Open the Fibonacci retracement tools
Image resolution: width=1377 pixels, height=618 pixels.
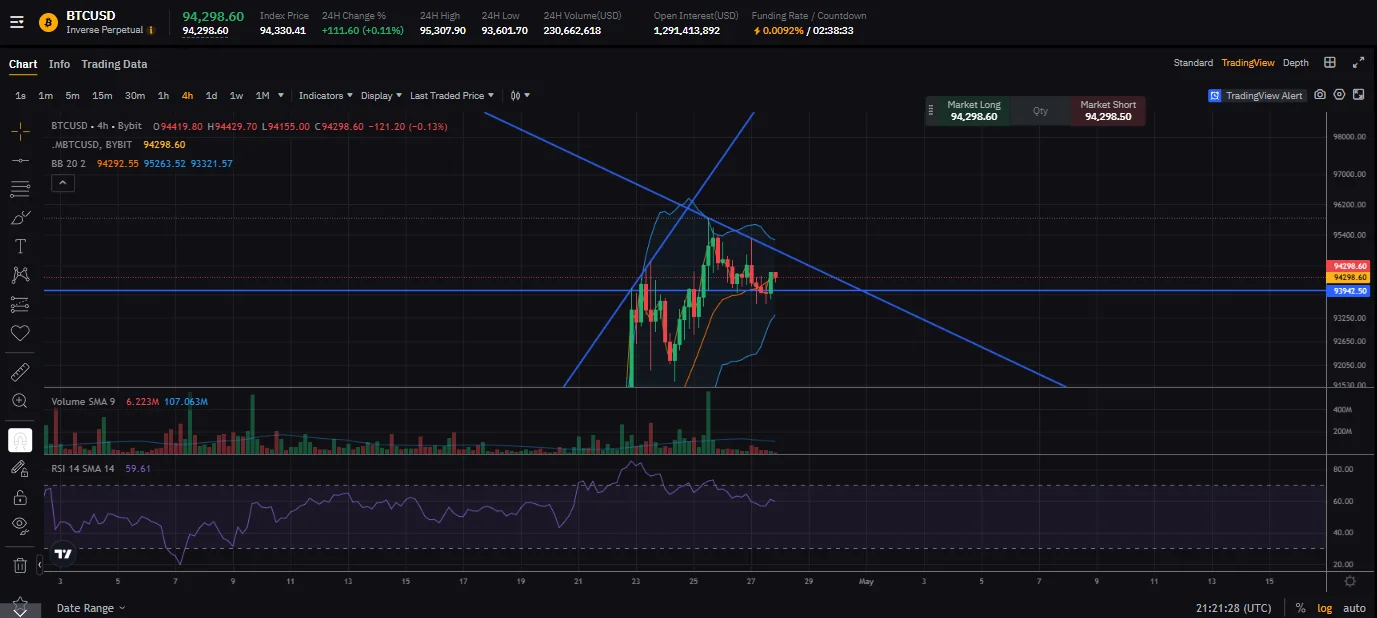point(20,189)
